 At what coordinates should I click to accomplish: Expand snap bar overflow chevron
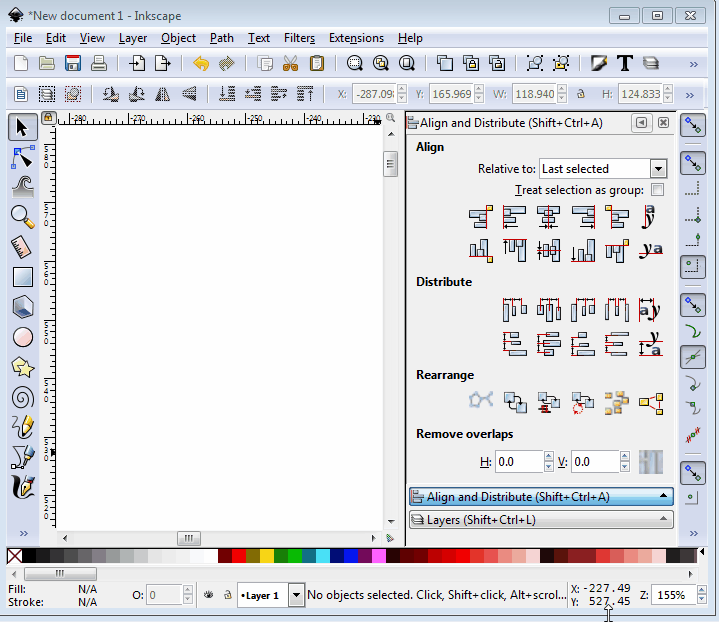point(694,533)
